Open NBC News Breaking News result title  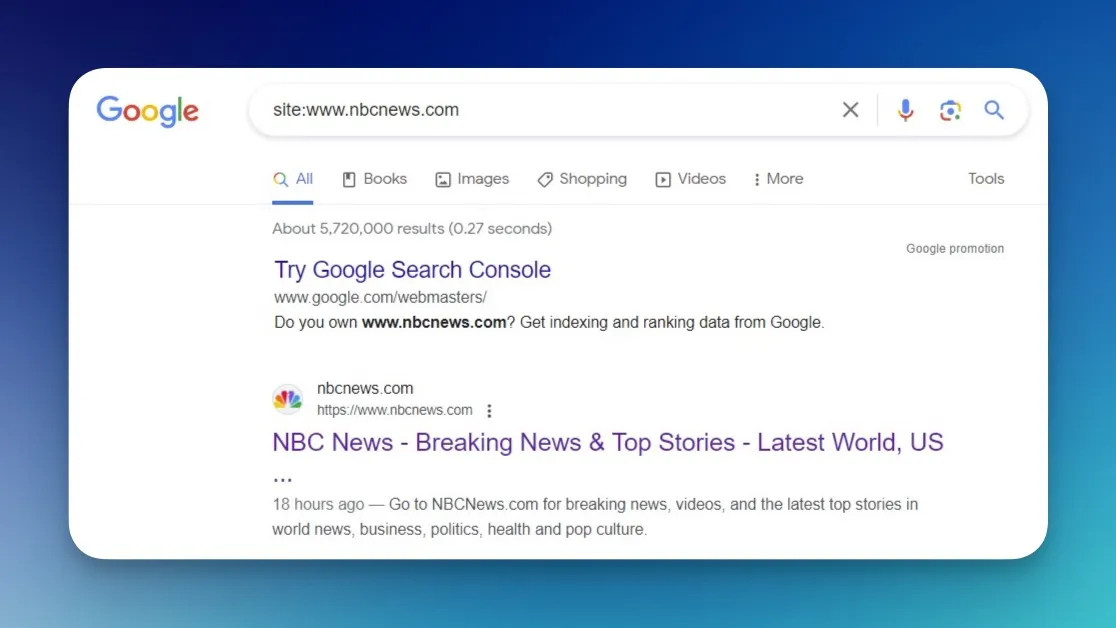tap(608, 442)
